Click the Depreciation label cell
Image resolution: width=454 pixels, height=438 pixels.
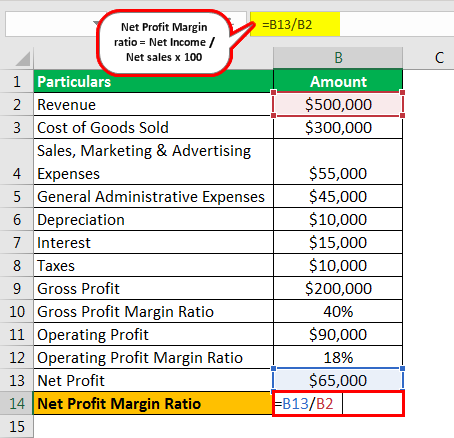point(153,219)
